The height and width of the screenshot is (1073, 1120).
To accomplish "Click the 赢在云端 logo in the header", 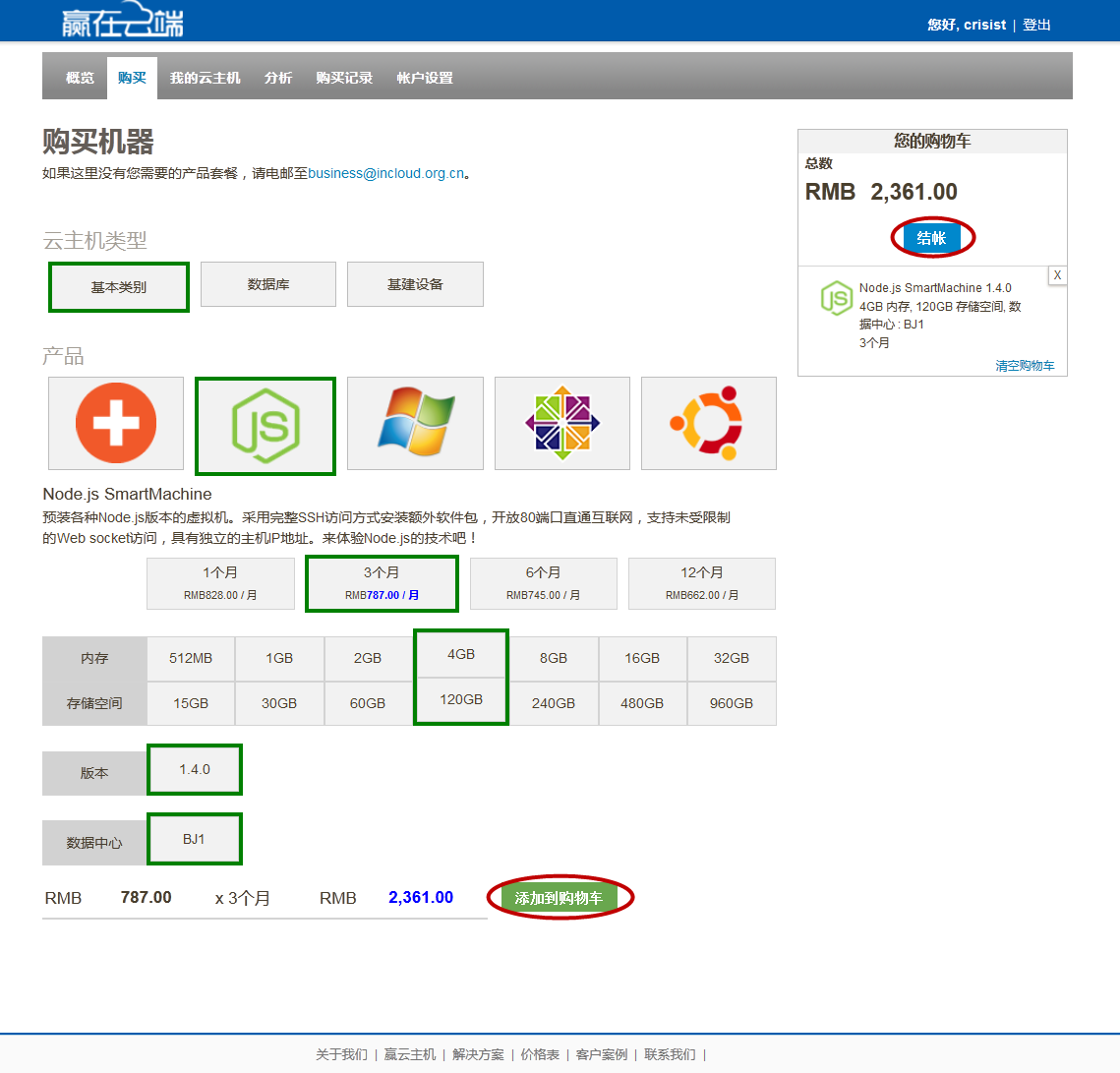I will 122,20.
